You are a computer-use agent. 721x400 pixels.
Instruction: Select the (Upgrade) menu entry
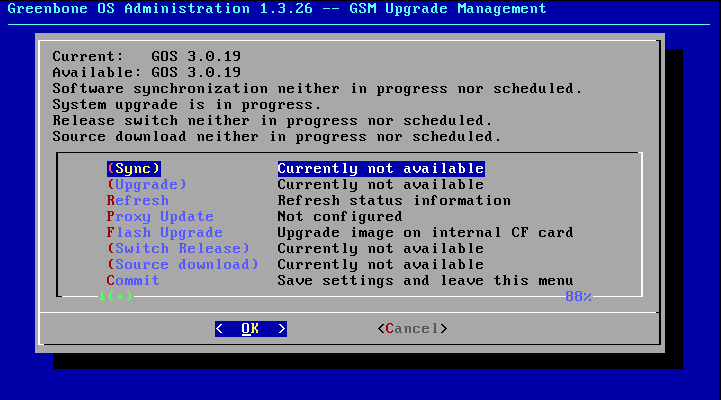147,185
